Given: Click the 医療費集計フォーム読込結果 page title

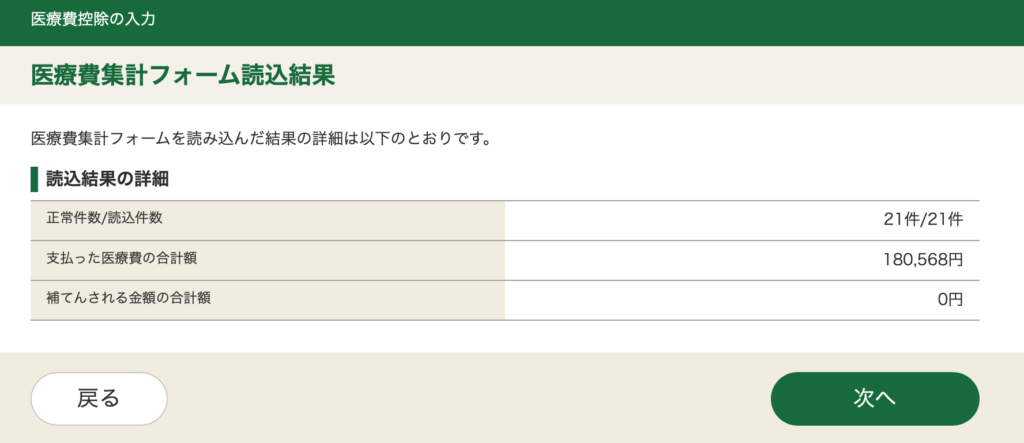Looking at the screenshot, I should click(x=182, y=76).
